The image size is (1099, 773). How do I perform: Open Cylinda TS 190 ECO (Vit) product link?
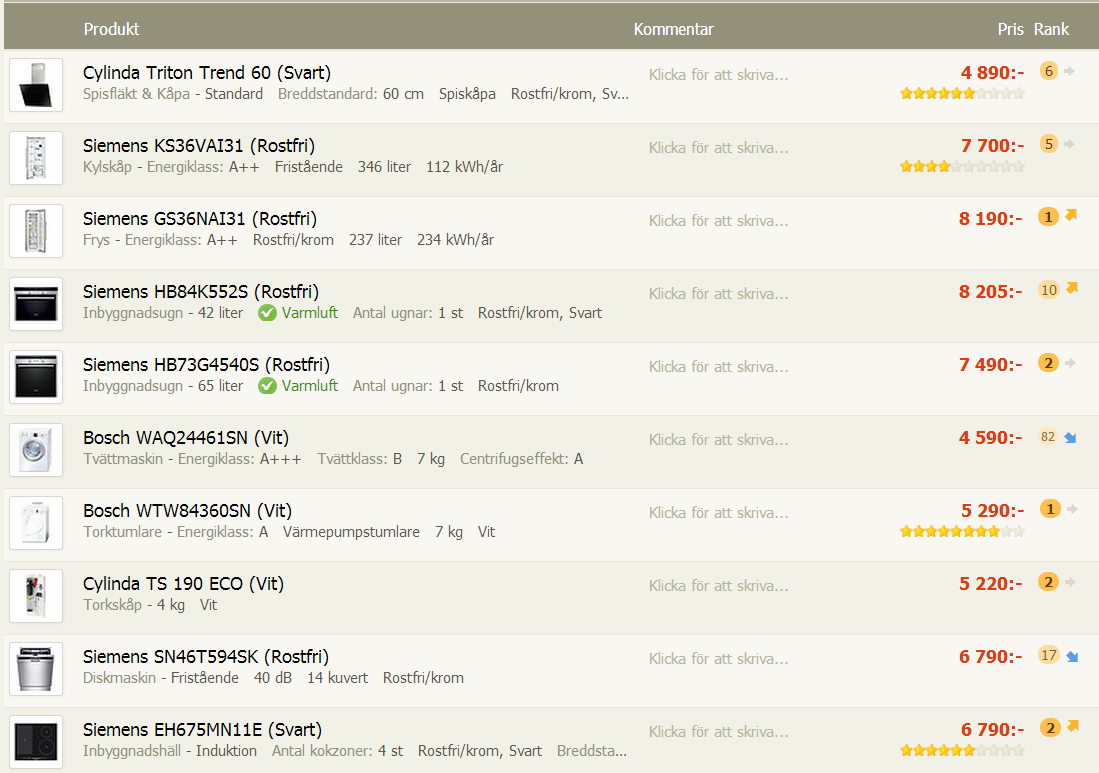[x=184, y=583]
